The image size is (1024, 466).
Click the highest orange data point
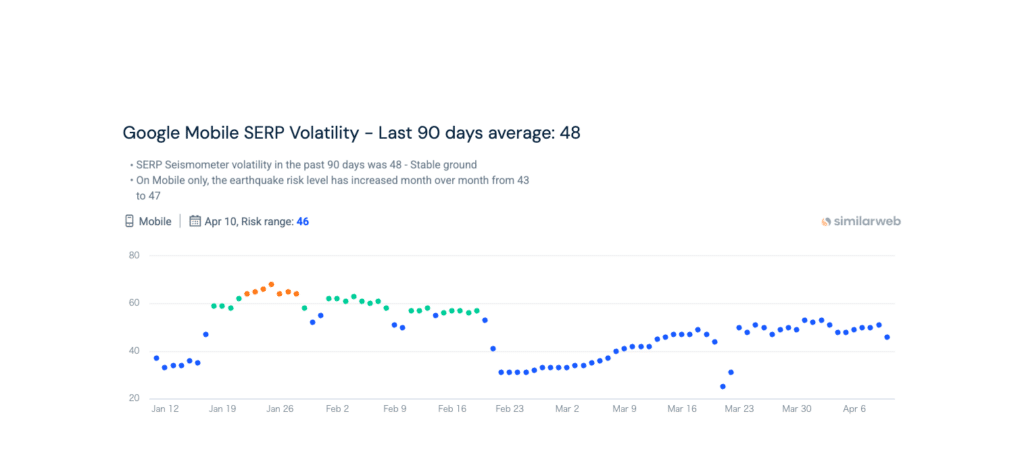271,284
